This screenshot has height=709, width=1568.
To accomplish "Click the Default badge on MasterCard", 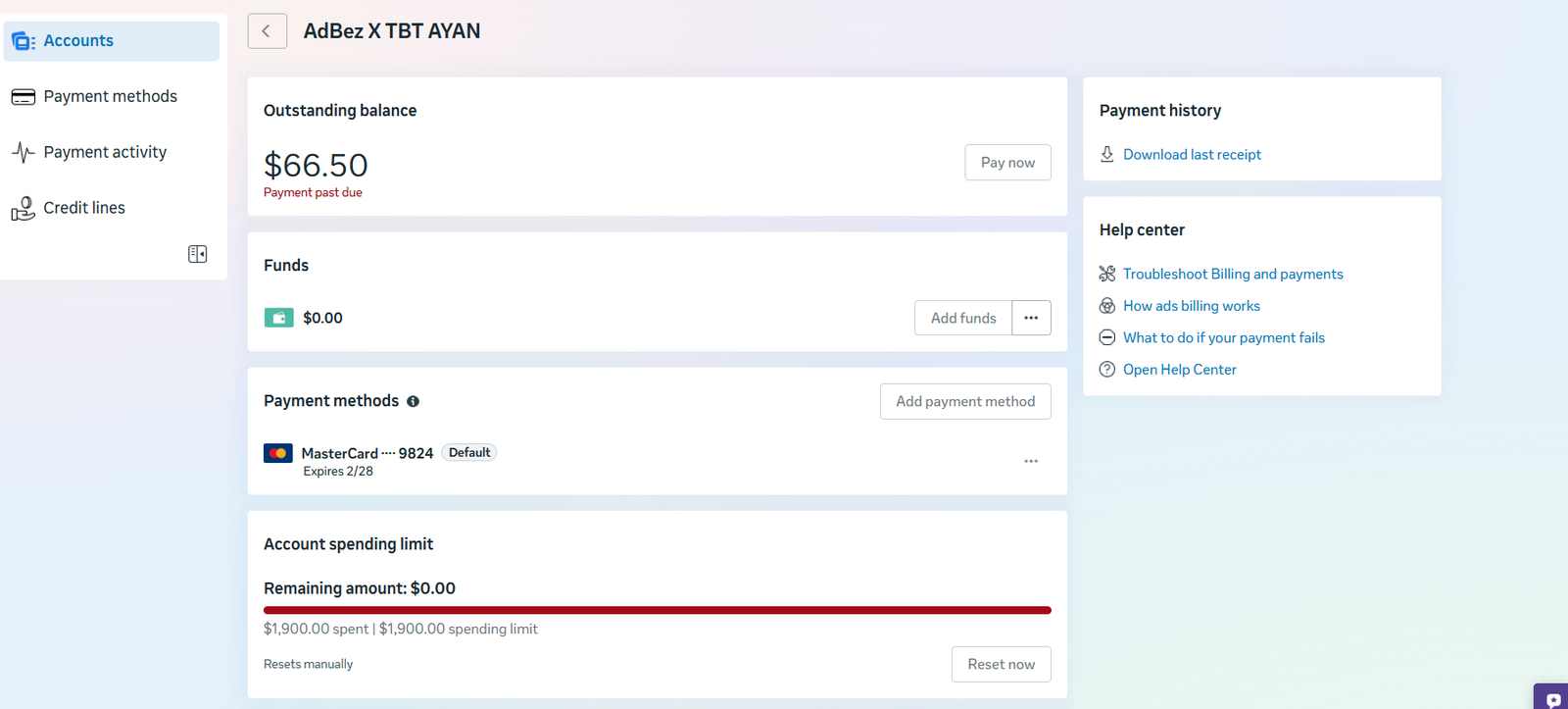I will pos(469,453).
